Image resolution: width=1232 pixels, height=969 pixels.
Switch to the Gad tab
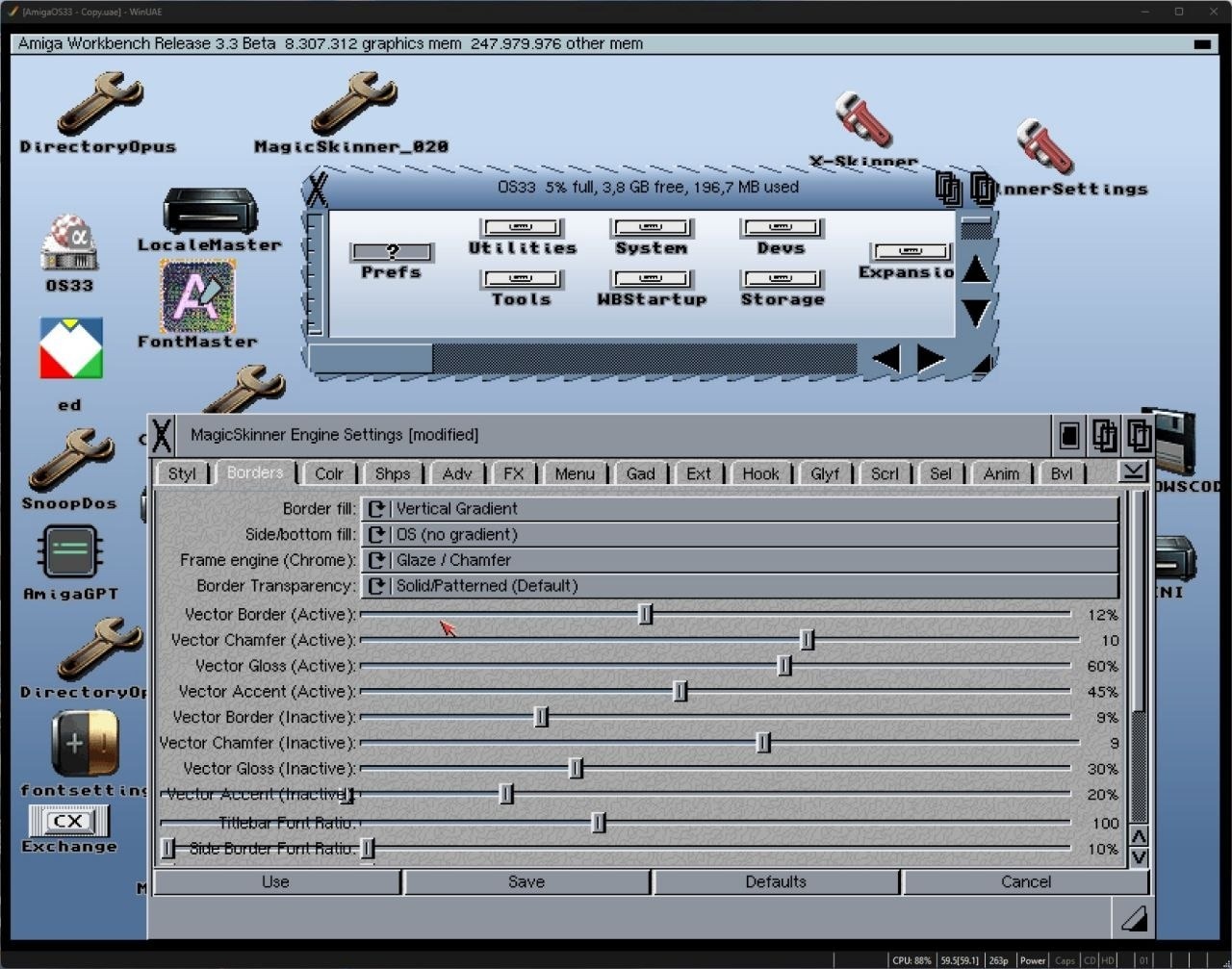tap(641, 473)
